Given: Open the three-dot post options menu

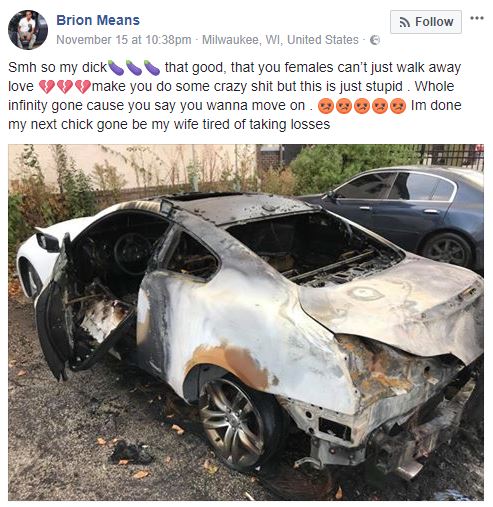Looking at the screenshot, I should click(x=477, y=18).
